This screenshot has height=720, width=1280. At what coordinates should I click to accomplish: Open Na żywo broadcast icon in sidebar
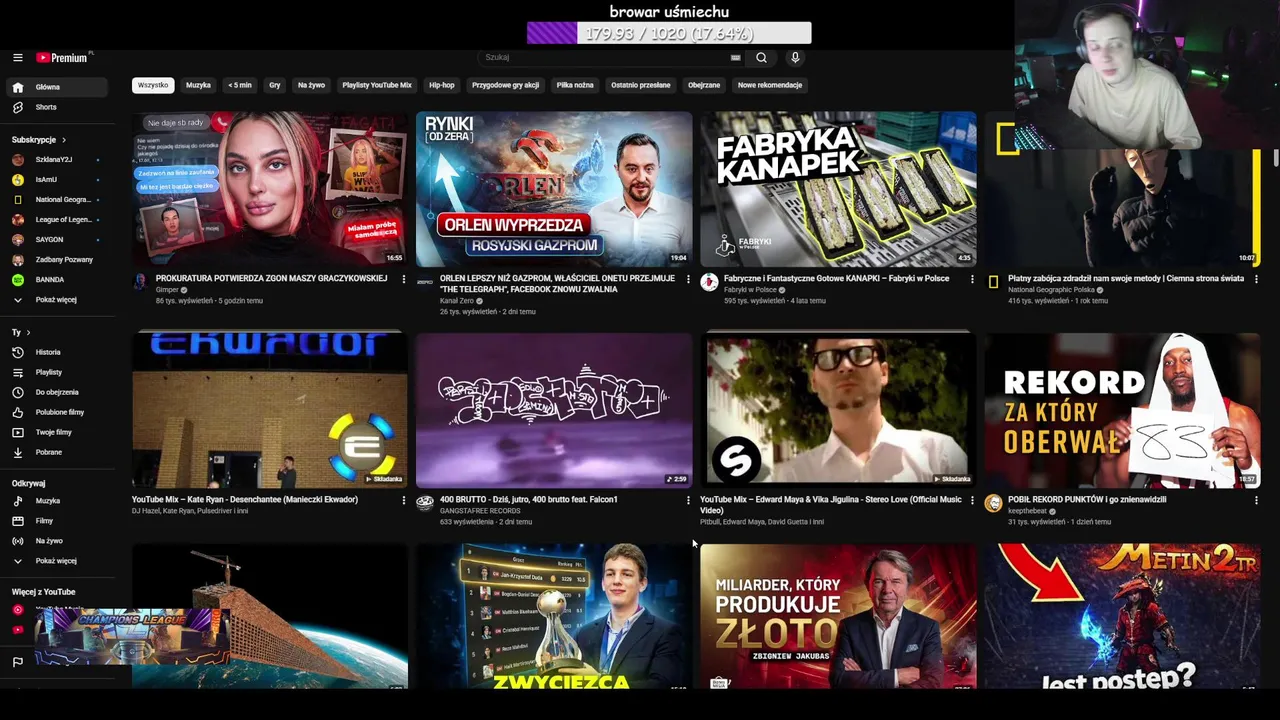tap(17, 541)
